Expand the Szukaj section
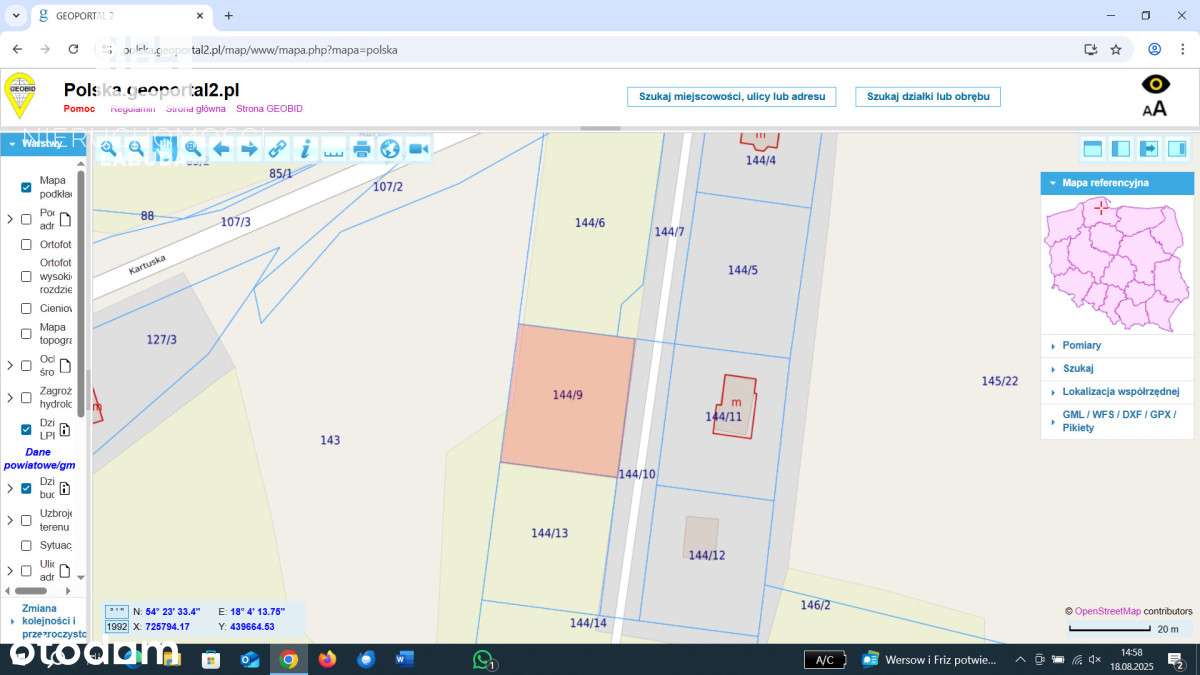The height and width of the screenshot is (675, 1200). (x=1117, y=368)
